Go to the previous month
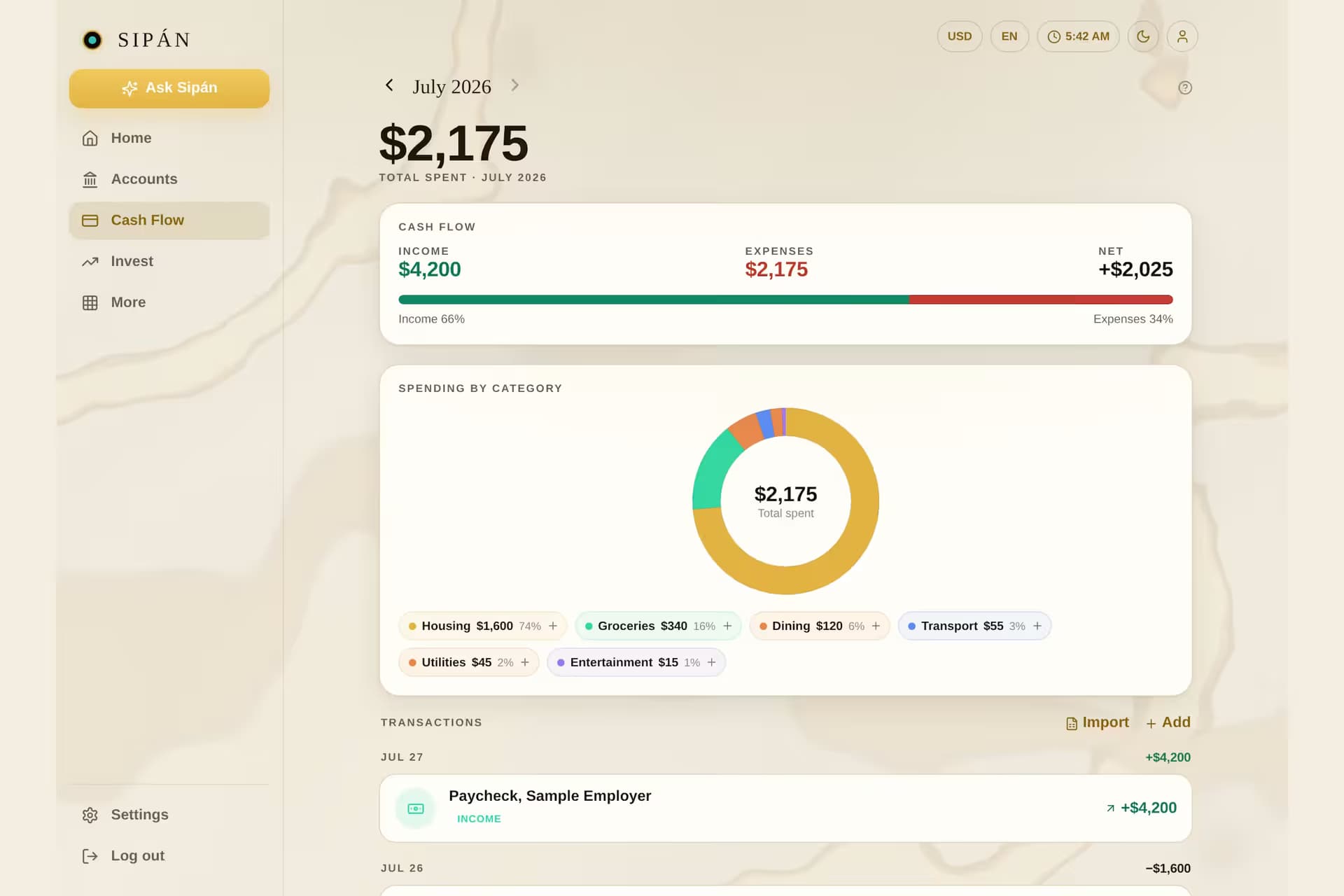 point(389,85)
